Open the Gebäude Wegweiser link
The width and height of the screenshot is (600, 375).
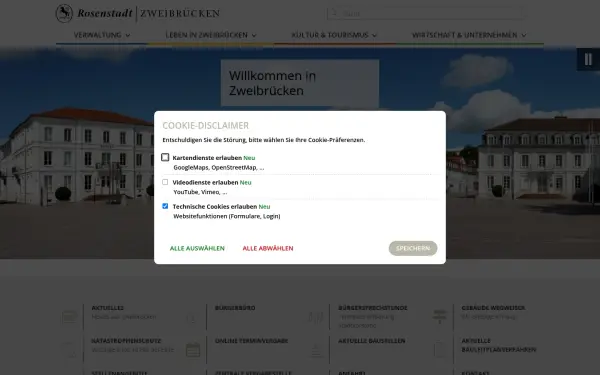(x=493, y=308)
